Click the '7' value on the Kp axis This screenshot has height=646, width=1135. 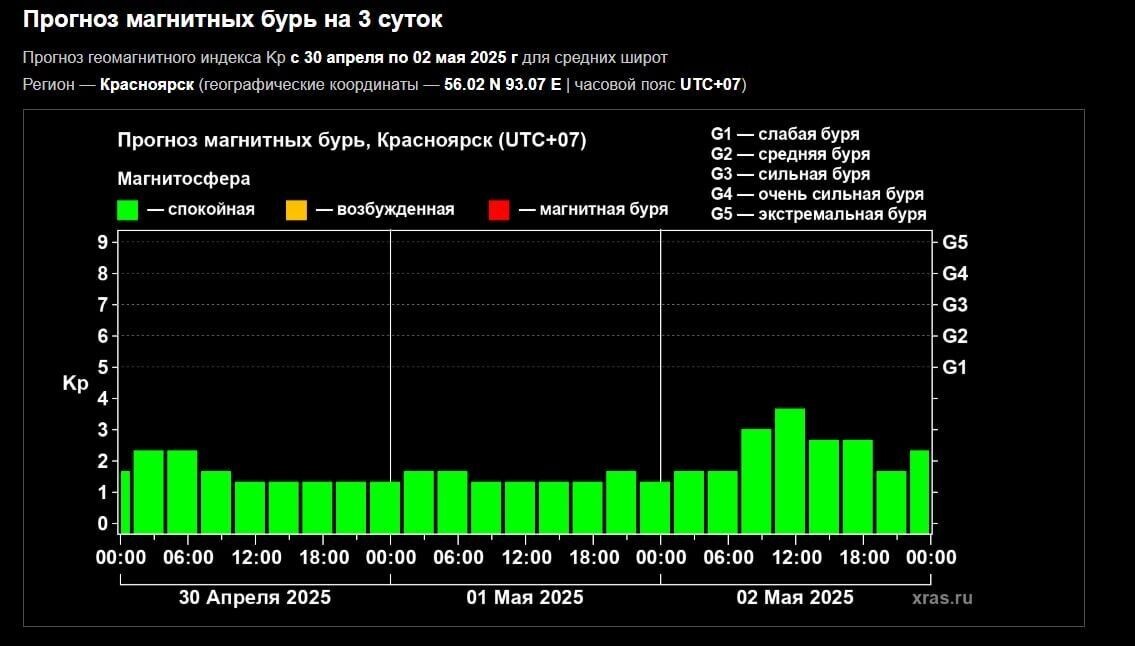pos(102,305)
